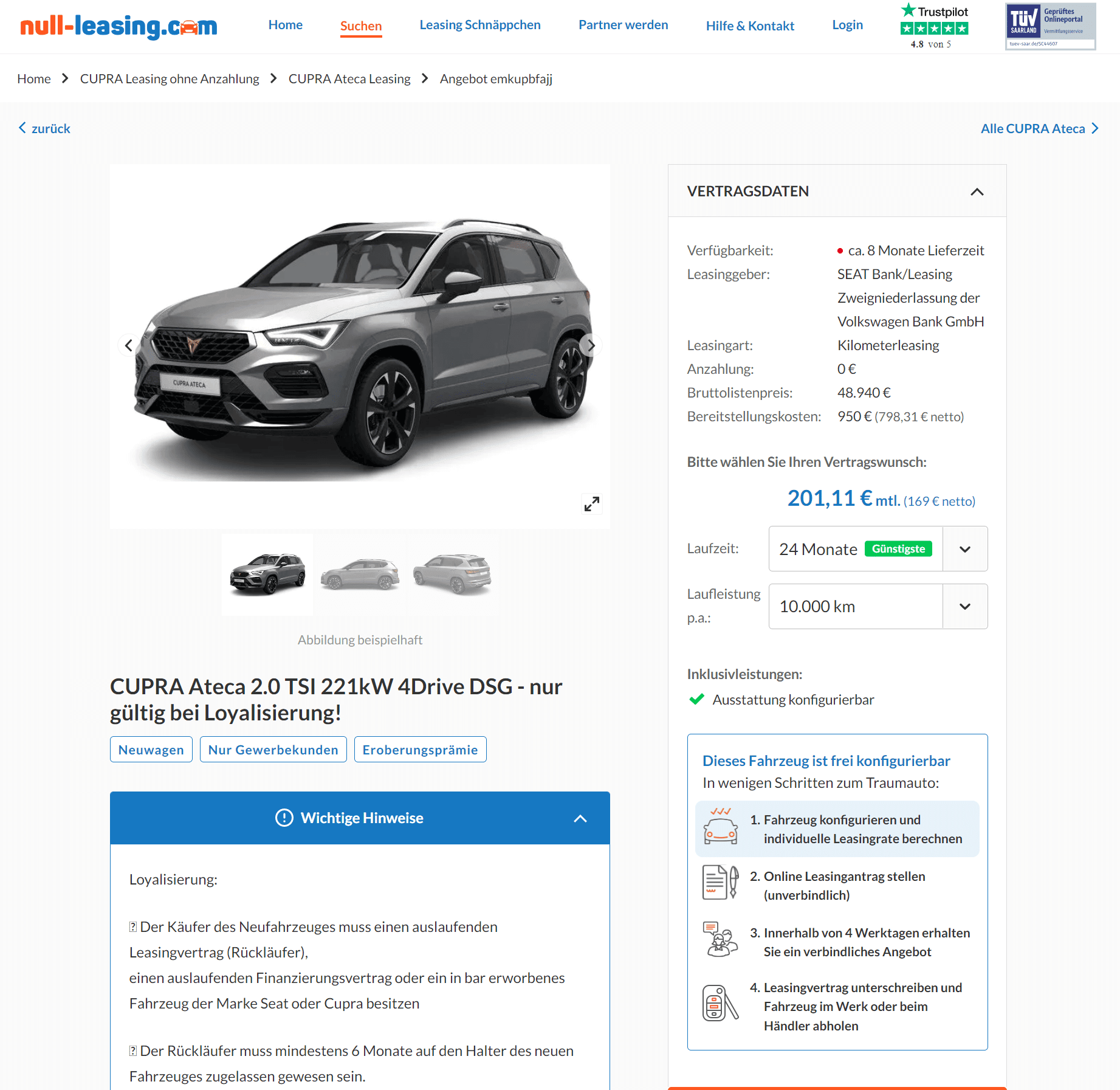Select the rear-view car thumbnail
The image size is (1120, 1090).
tap(453, 574)
